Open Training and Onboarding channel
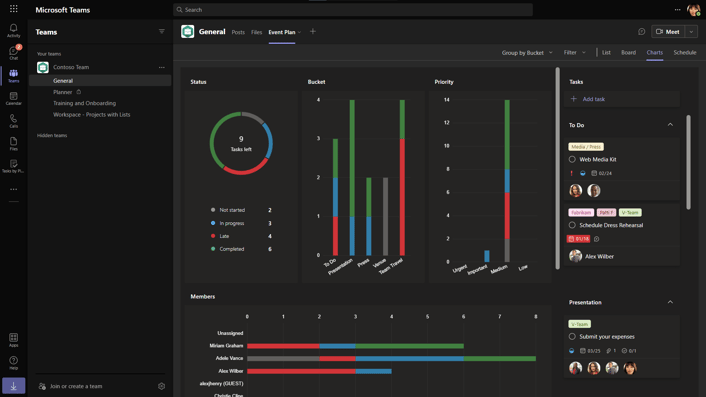 pyautogui.click(x=85, y=103)
